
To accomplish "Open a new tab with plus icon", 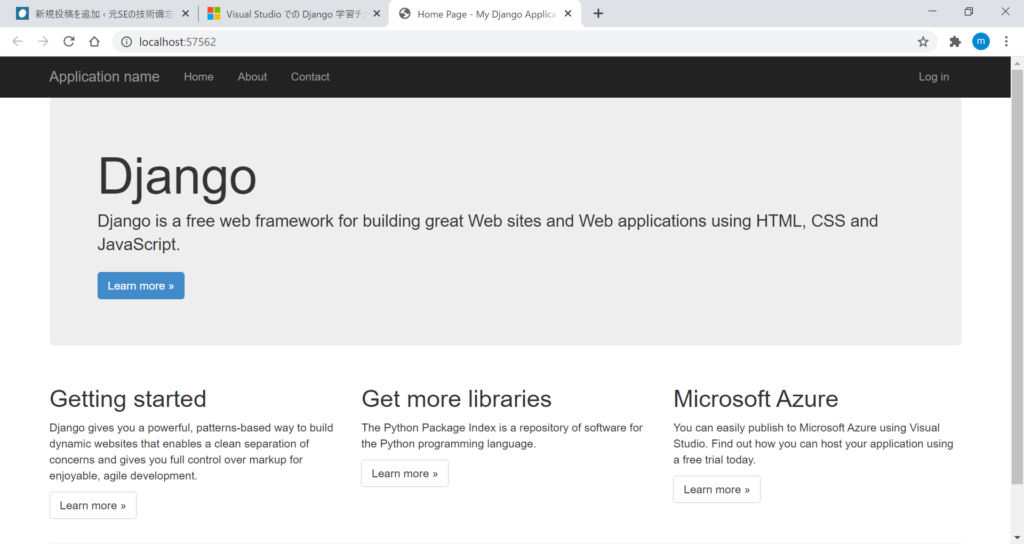I will [x=598, y=14].
